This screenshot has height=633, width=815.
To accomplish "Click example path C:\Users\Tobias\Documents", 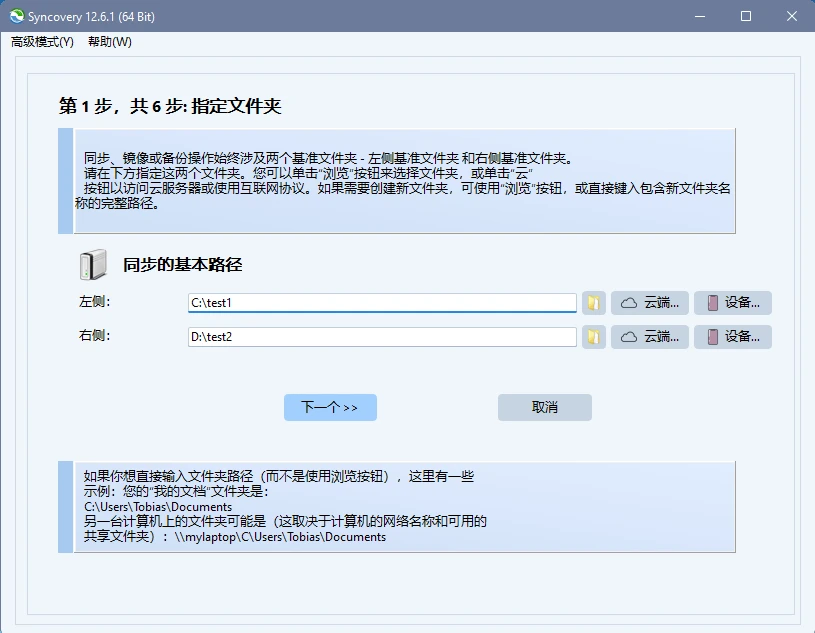I will pyautogui.click(x=158, y=507).
